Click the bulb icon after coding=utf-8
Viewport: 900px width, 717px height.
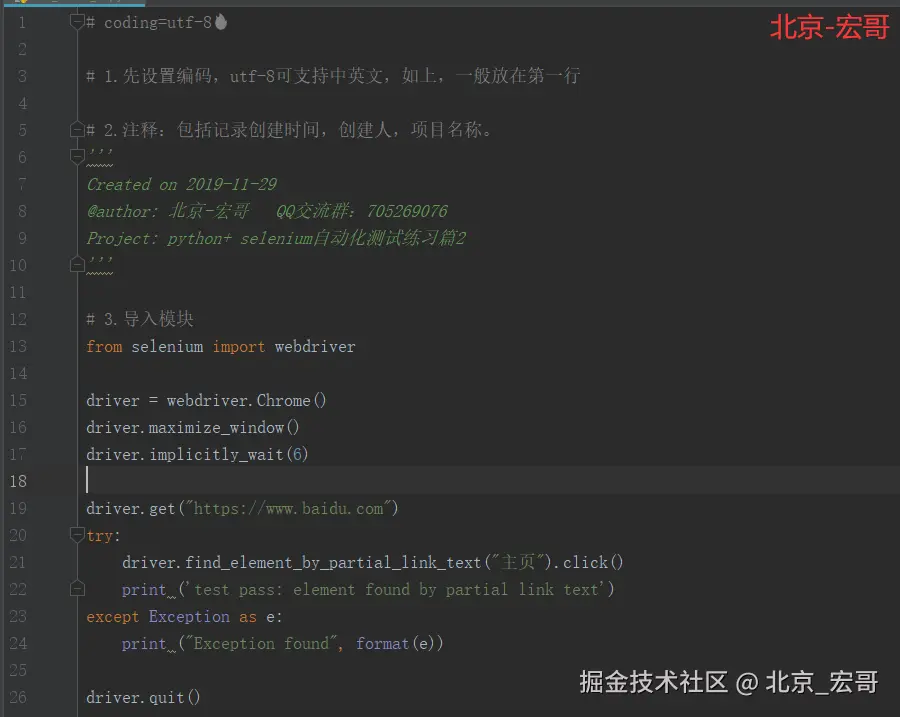click(221, 22)
